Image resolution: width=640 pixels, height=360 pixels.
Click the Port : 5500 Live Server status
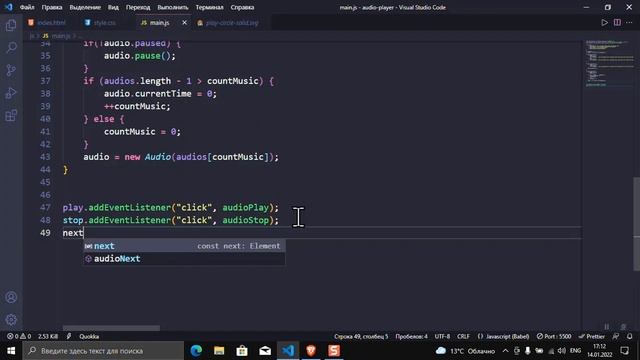pyautogui.click(x=554, y=336)
